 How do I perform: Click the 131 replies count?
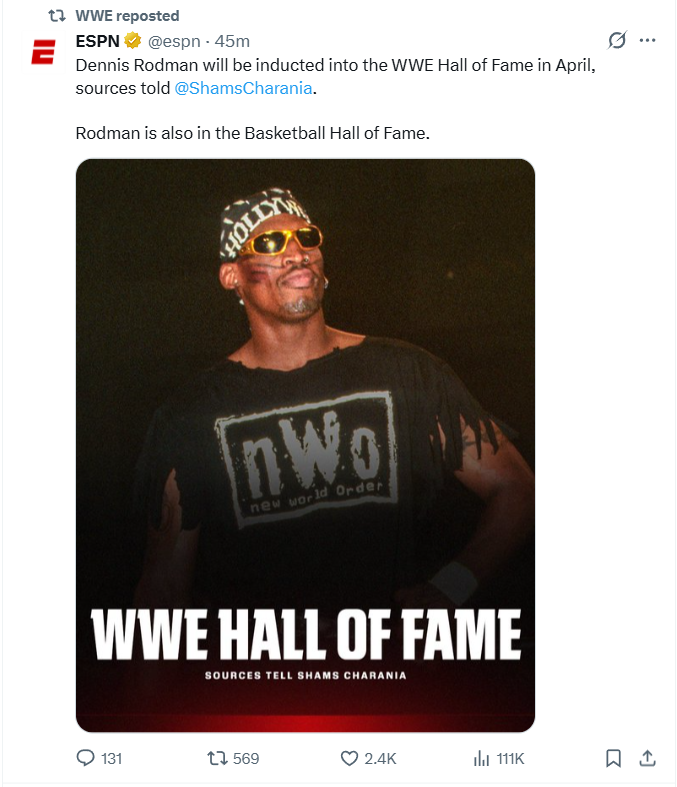pyautogui.click(x=111, y=758)
